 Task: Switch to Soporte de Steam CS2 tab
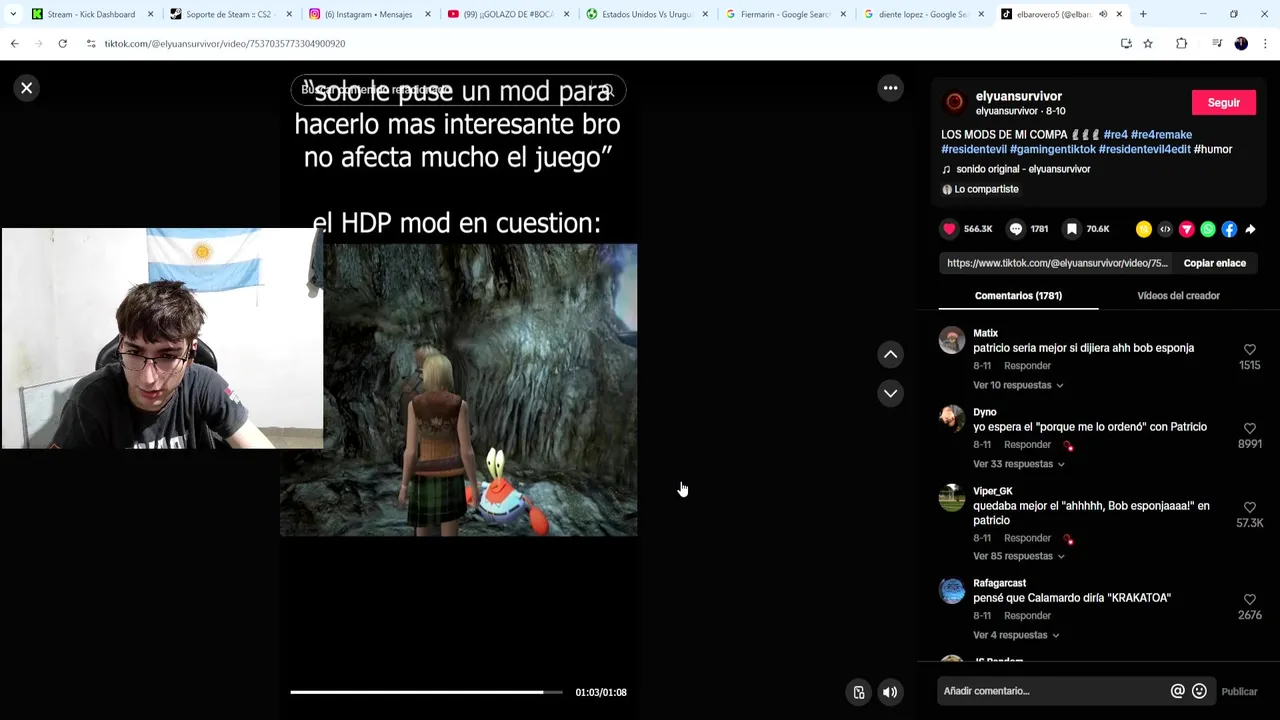[x=229, y=14]
